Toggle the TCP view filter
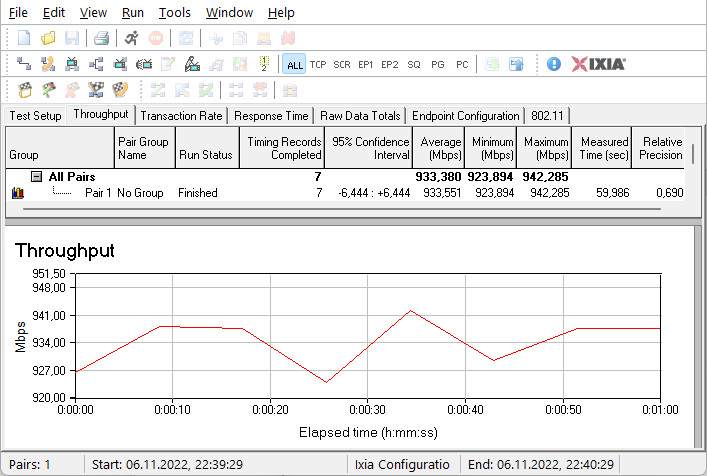The image size is (707, 476). click(x=318, y=64)
